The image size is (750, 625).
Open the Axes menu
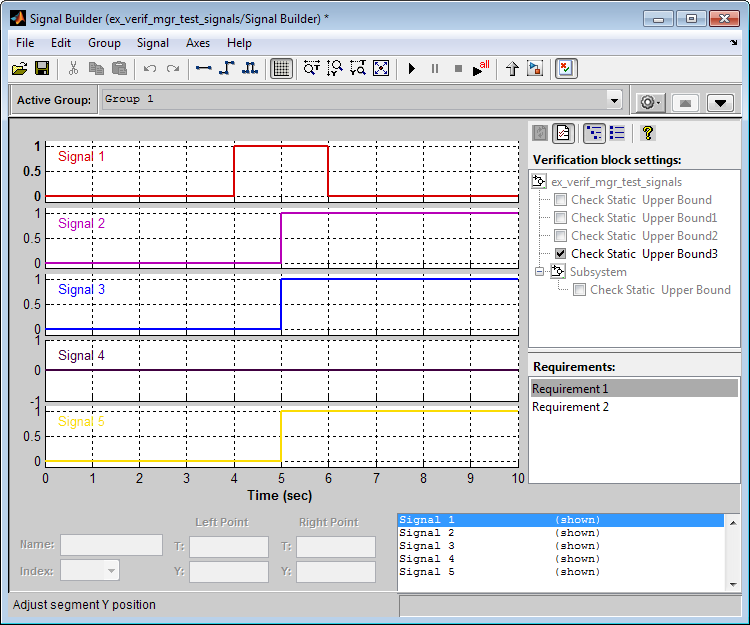coord(197,43)
